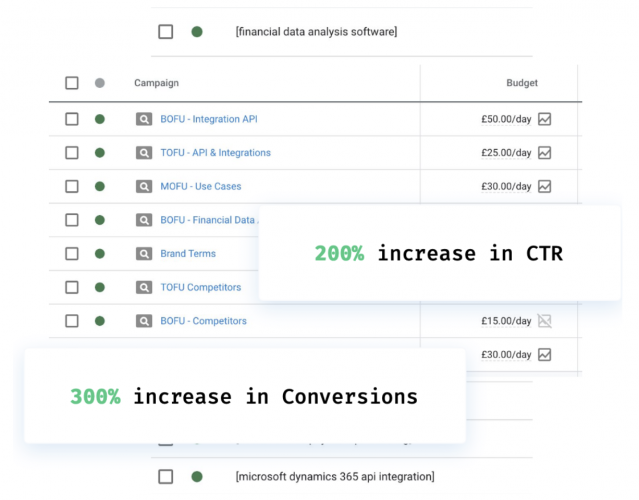This screenshot has height=500, width=639.
Task: Open the Brand Terms campaign
Action: click(x=188, y=253)
